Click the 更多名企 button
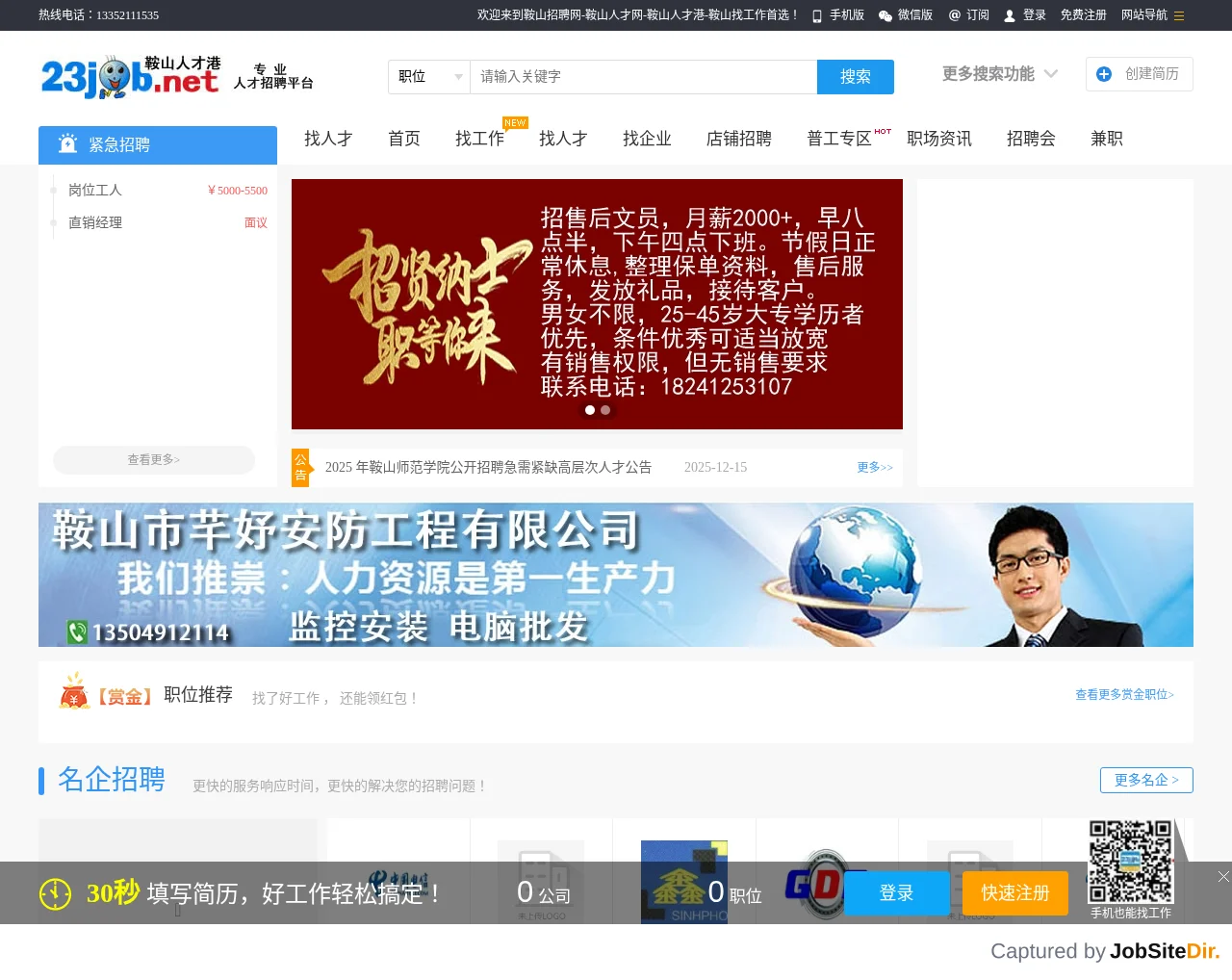 (x=1146, y=780)
